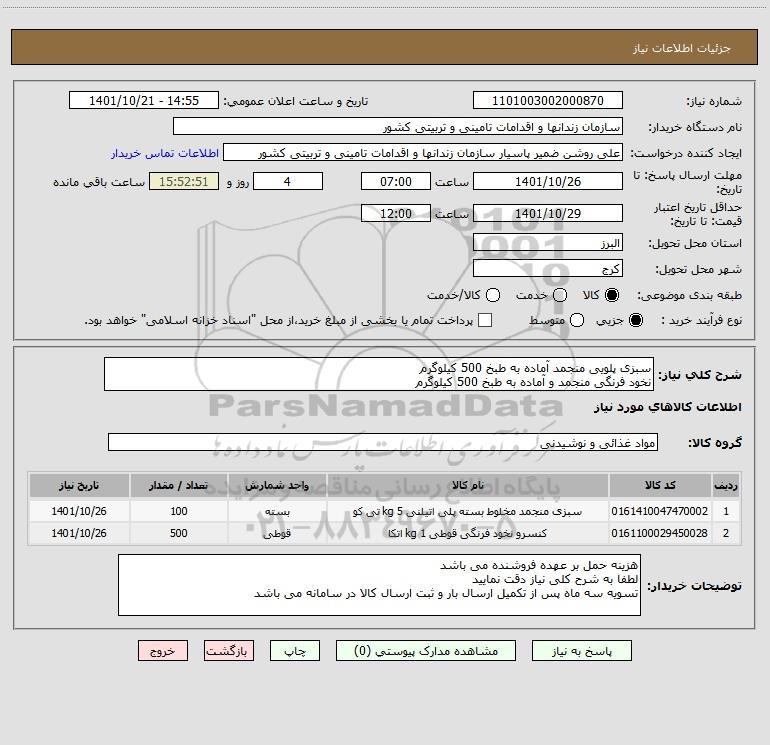Open the اطلاعات تماس خریدار link
Image resolution: width=770 pixels, height=745 pixels.
point(165,153)
